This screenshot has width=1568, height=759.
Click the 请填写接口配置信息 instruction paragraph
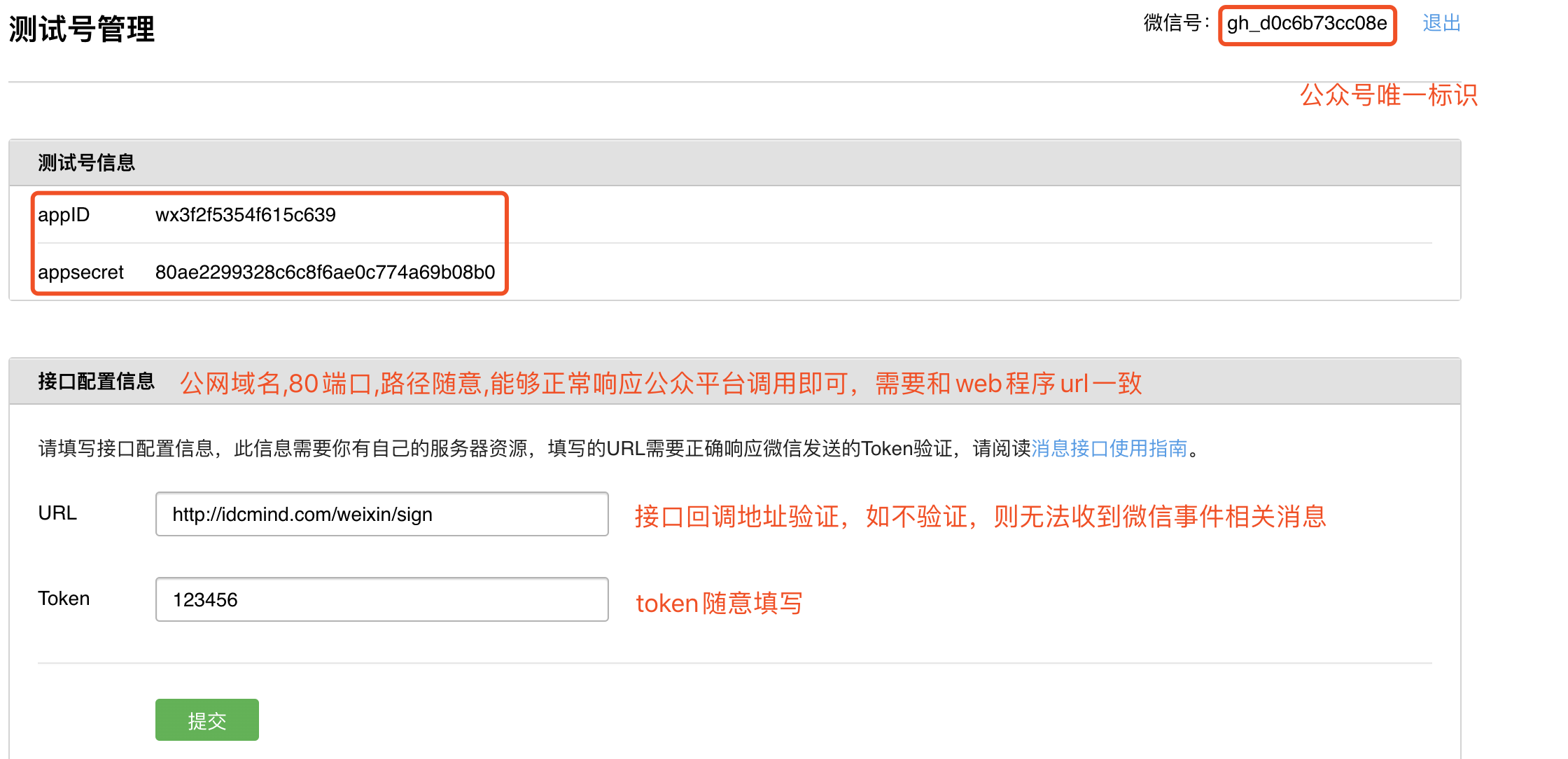point(532,448)
